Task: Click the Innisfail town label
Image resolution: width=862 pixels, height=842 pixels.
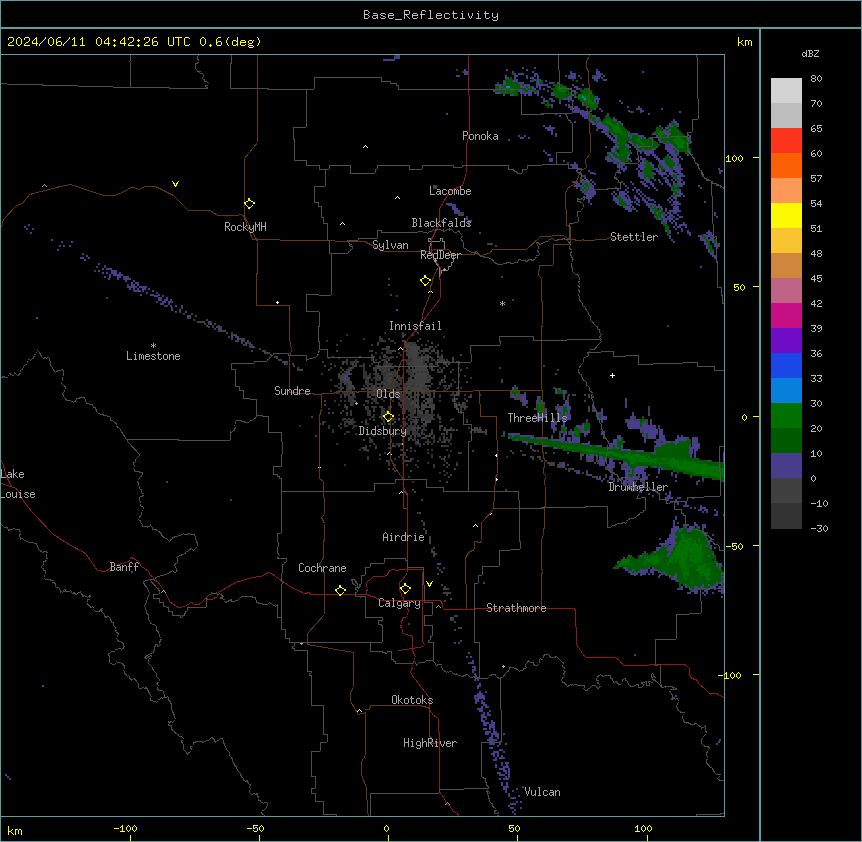Action: tap(415, 326)
